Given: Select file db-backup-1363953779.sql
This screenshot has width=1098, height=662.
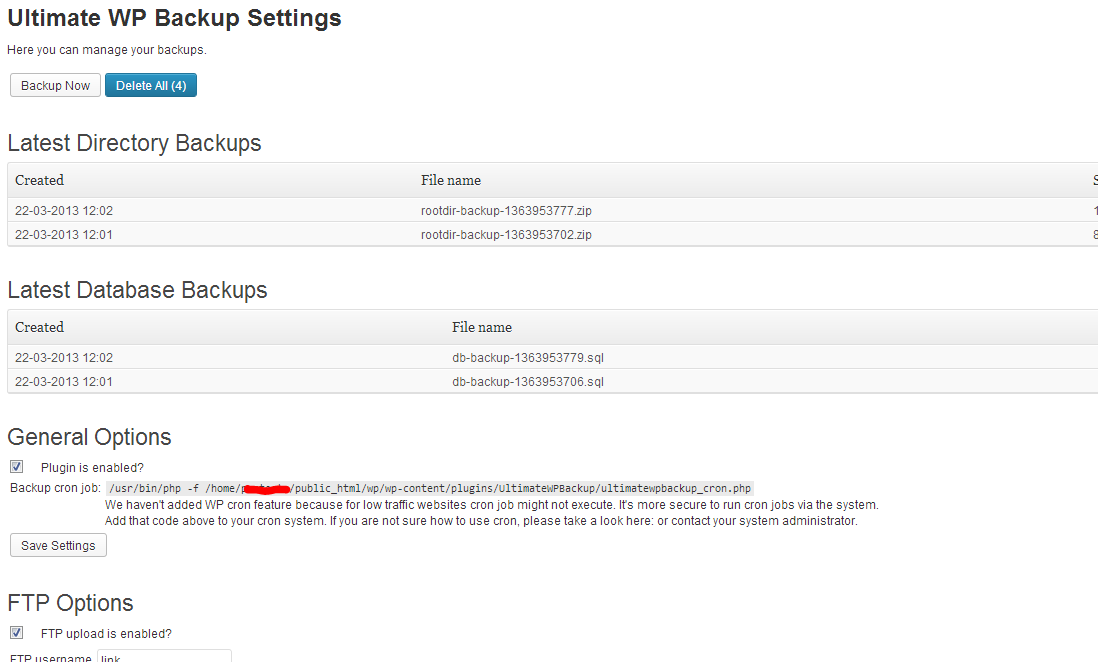Looking at the screenshot, I should 528,358.
